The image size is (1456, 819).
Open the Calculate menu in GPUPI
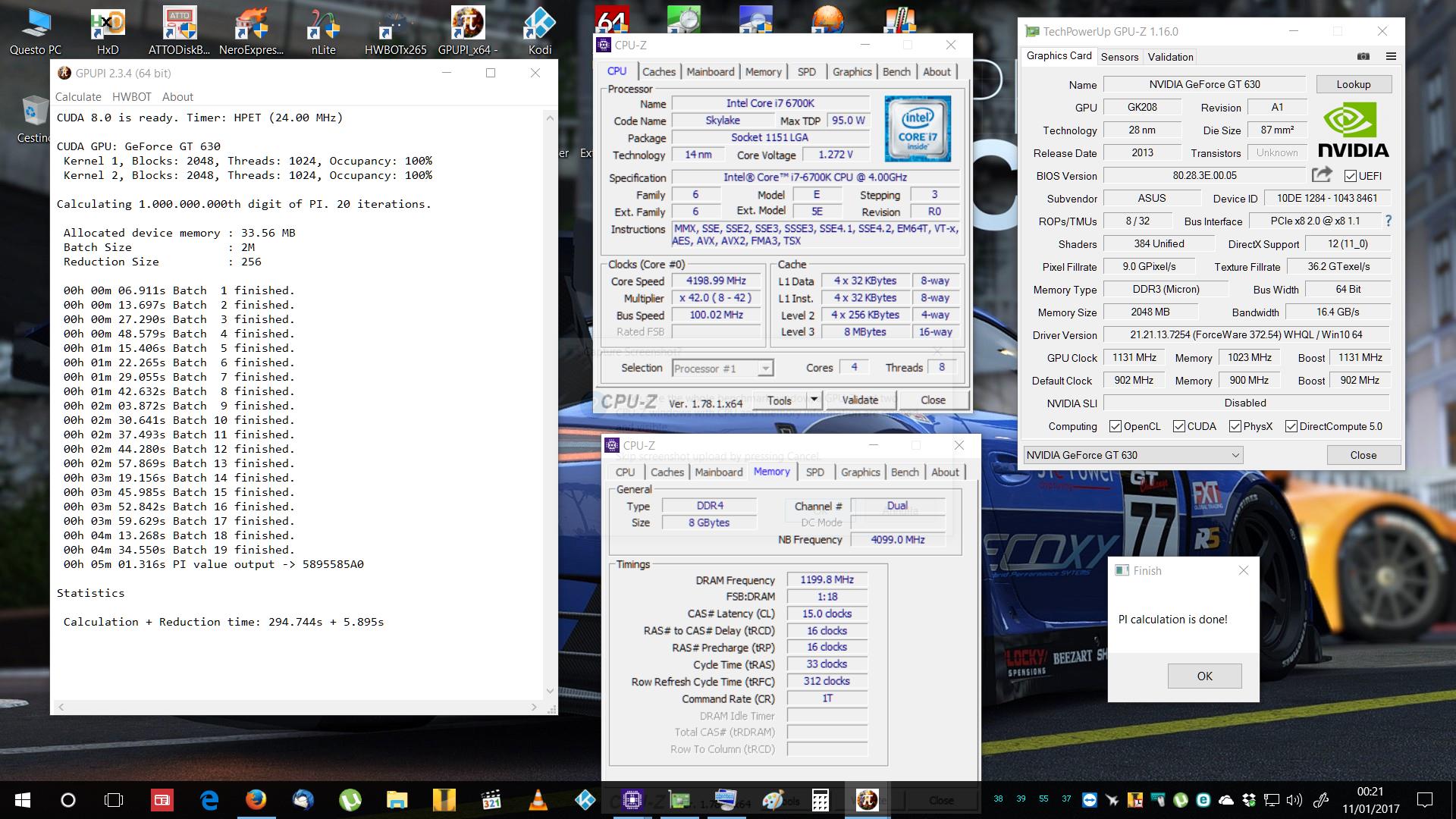78,96
